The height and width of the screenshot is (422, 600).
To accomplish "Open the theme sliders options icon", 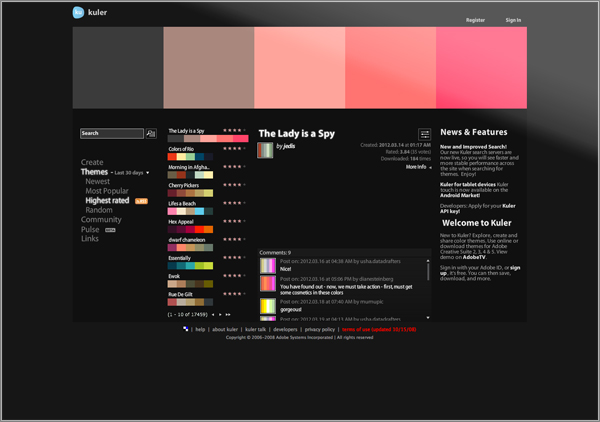I will [424, 134].
